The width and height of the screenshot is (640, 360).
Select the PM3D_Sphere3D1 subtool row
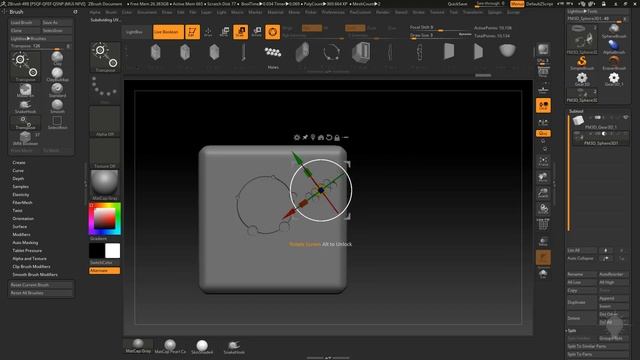click(600, 139)
